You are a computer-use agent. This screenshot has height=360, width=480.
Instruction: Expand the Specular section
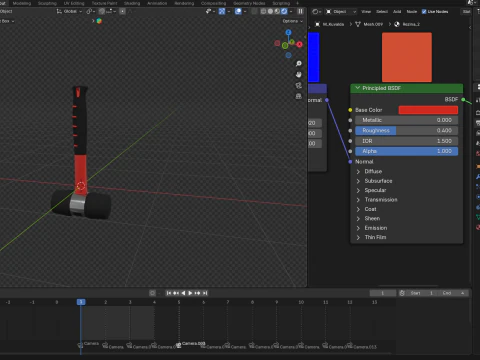358,190
